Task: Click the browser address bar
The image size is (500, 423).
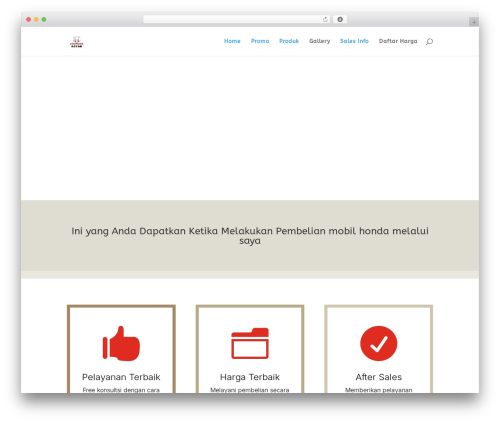Action: [x=237, y=20]
